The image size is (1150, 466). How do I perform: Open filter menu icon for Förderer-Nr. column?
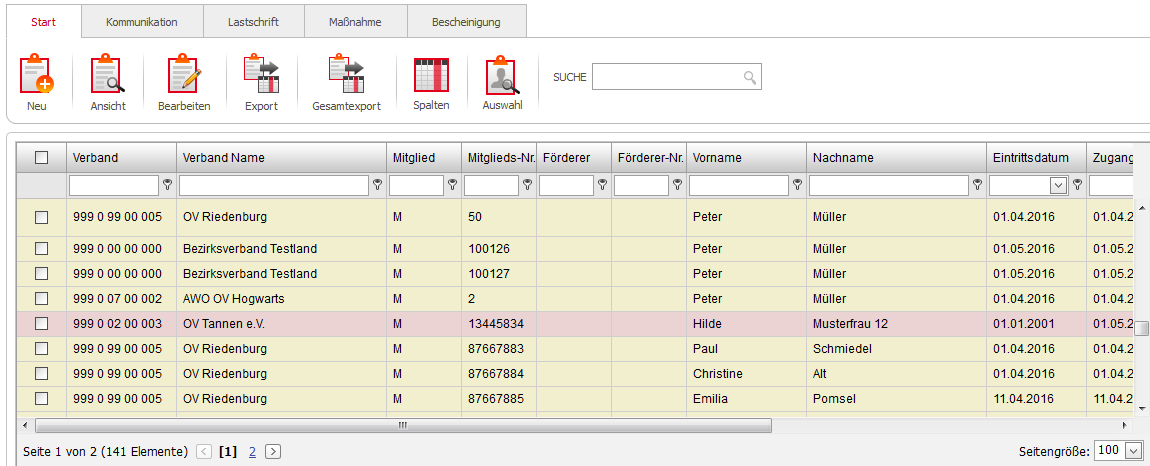pyautogui.click(x=678, y=185)
